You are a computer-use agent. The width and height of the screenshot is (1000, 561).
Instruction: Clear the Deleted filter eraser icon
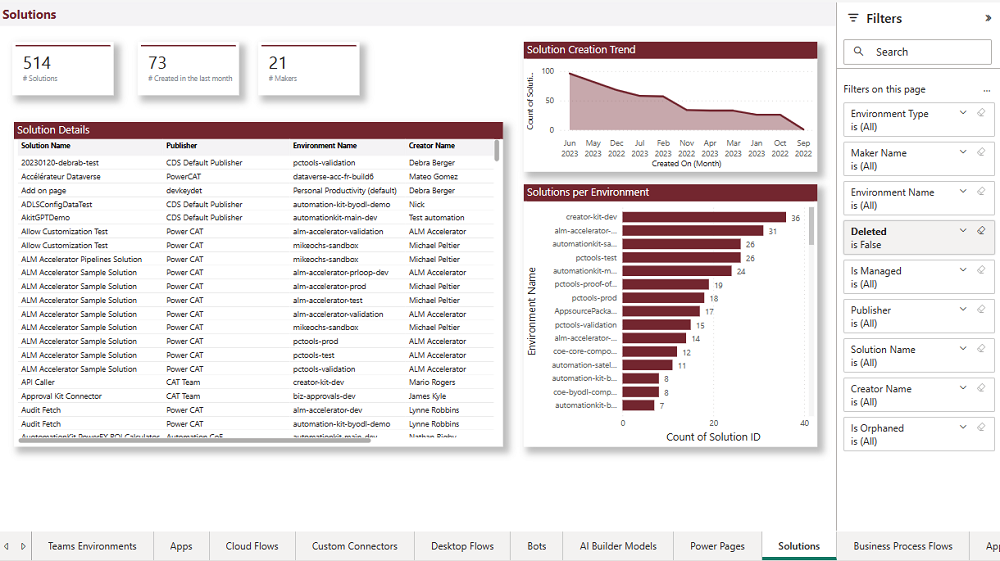(981, 231)
